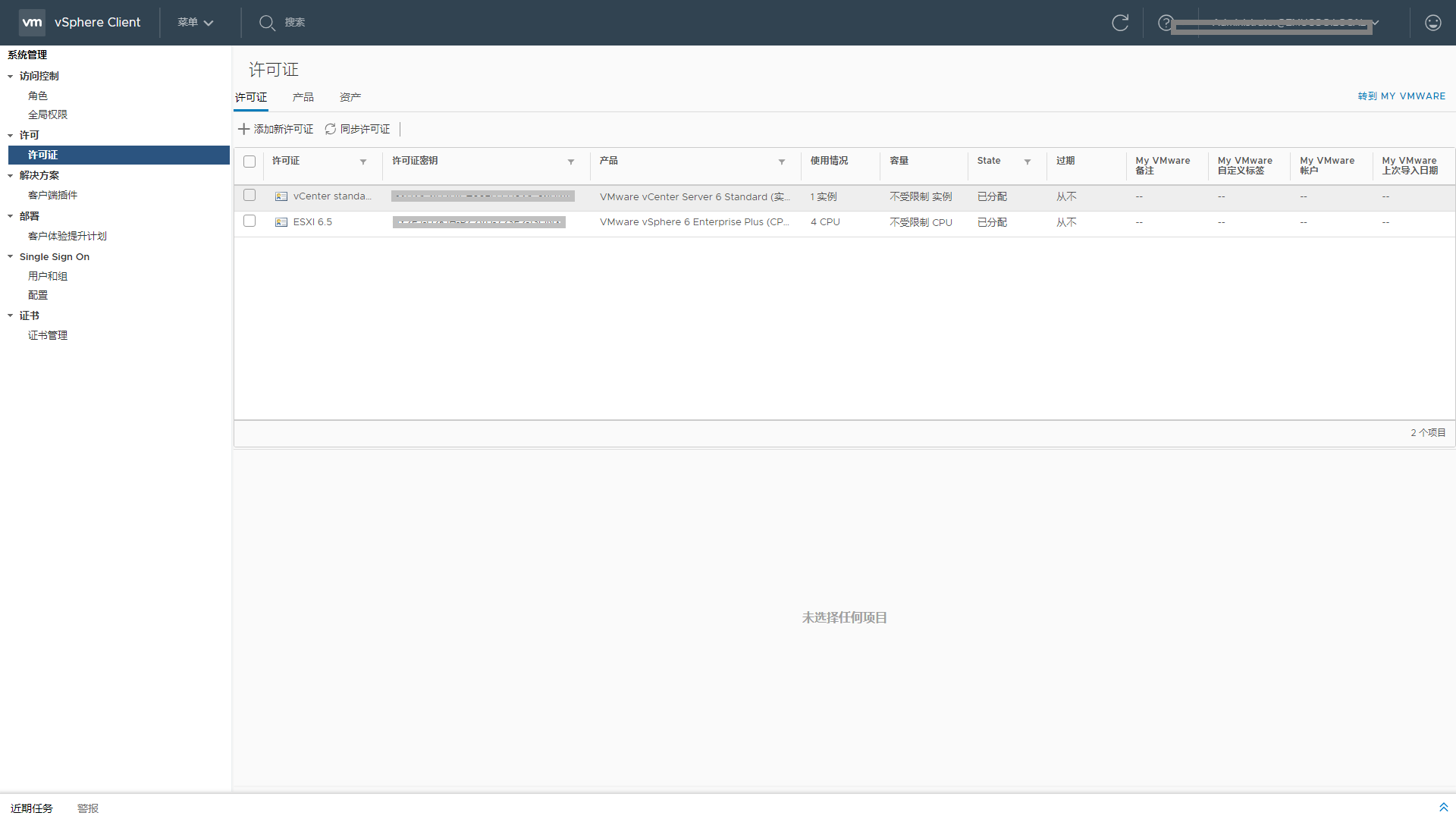The image size is (1456, 819).
Task: Select 全局权限 in the sidebar
Action: (48, 115)
